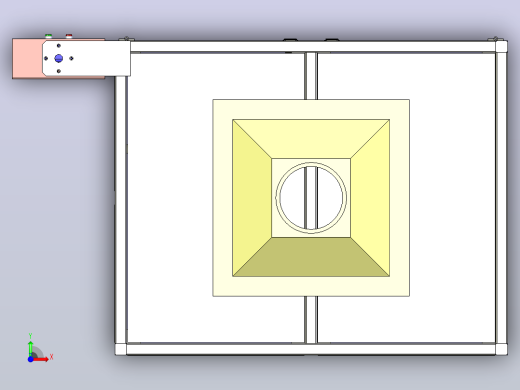Select the top sloped face of yellow funnel

coord(311,139)
